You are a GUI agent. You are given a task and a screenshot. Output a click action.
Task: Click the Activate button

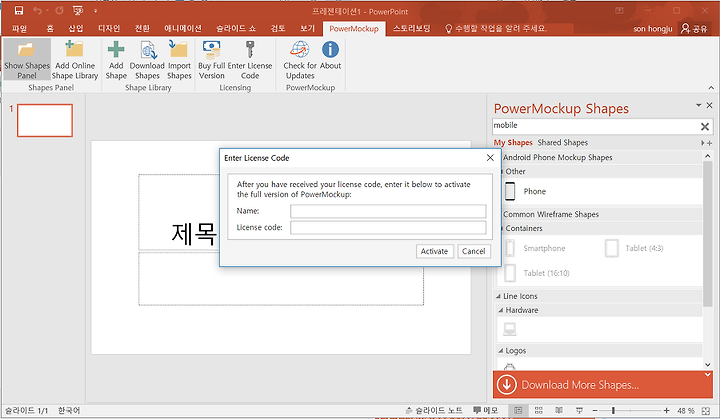434,251
